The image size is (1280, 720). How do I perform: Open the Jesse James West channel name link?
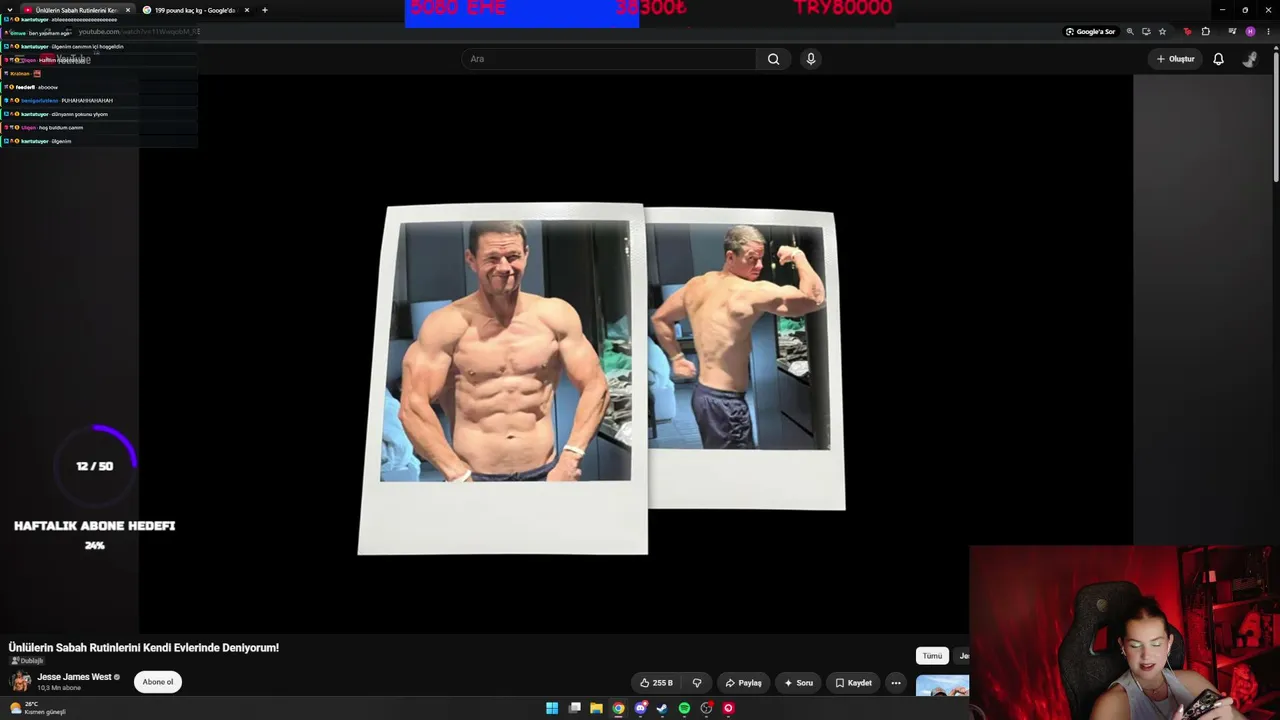(74, 677)
